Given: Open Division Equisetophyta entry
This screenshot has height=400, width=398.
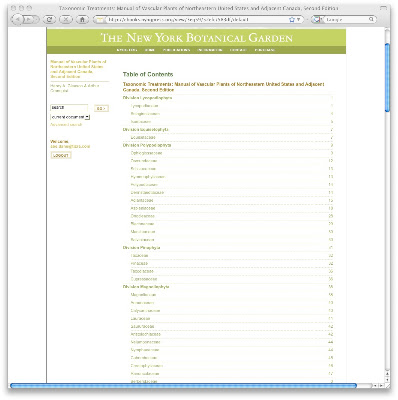Looking at the screenshot, I should [146, 129].
